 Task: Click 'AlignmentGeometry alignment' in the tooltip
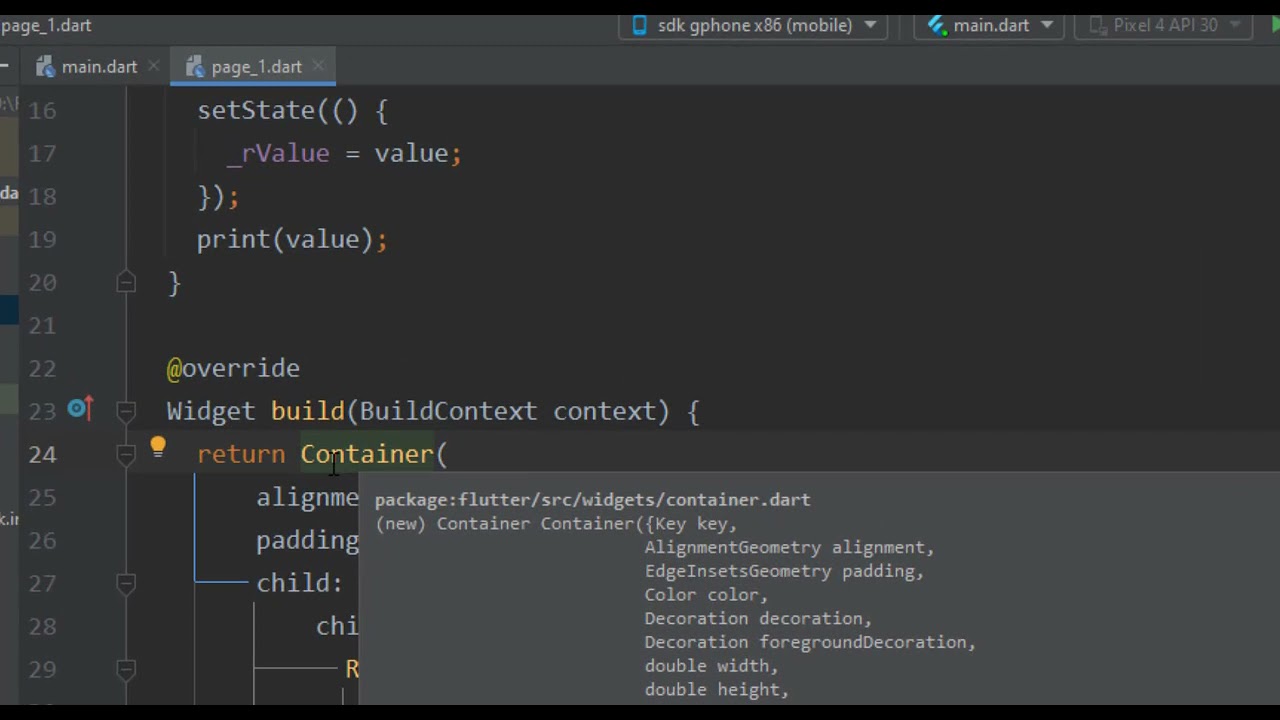(x=785, y=548)
